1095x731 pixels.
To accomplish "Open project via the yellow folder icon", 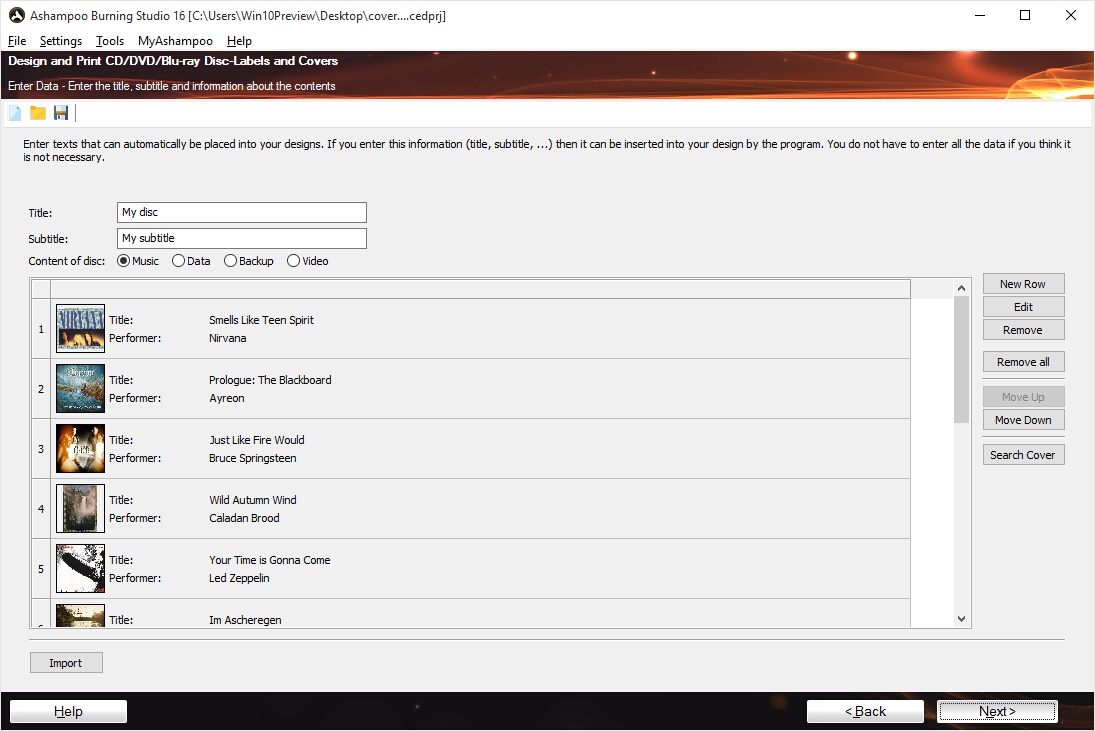I will point(38,113).
